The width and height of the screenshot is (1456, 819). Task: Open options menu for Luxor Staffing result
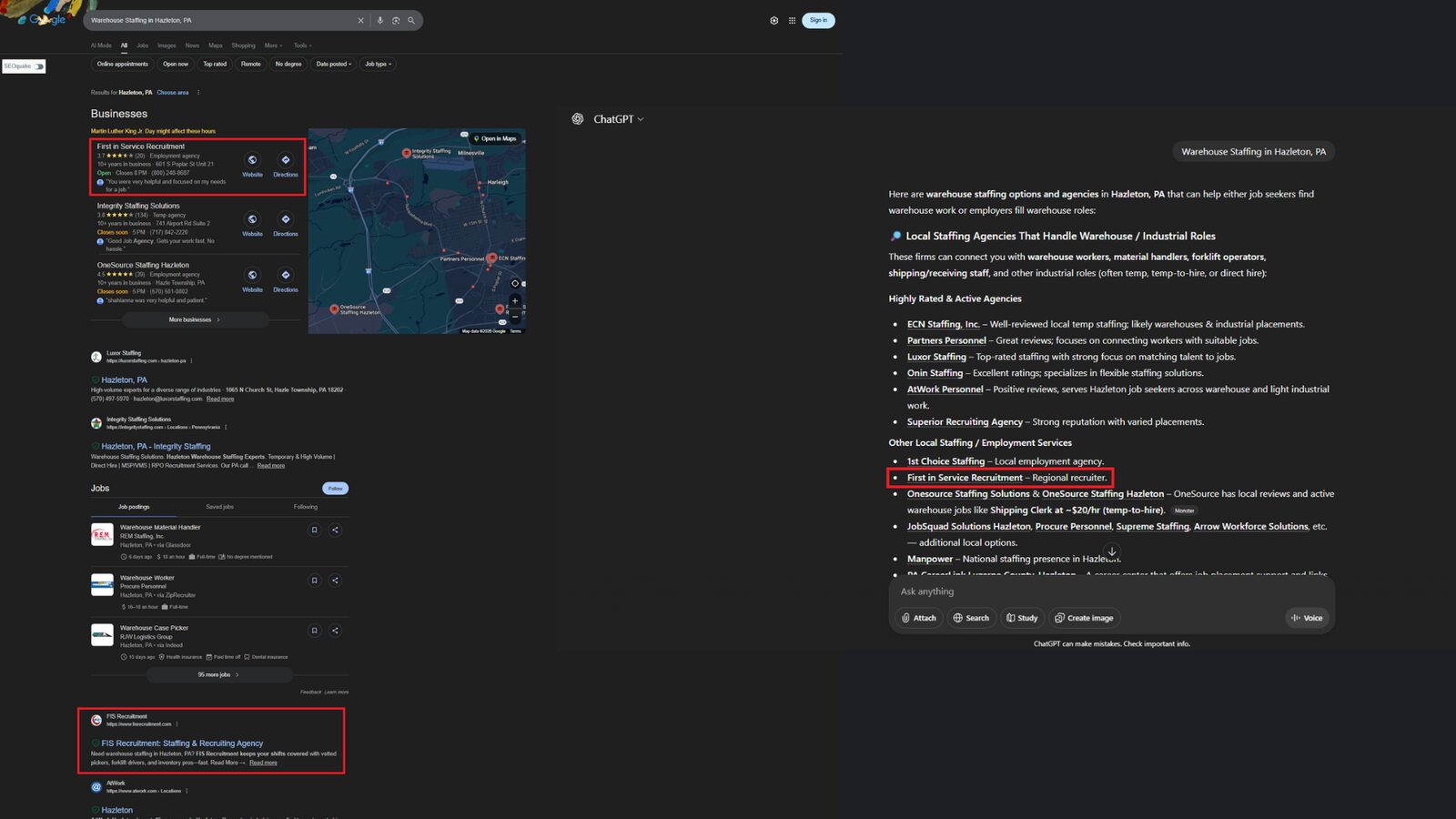191,361
